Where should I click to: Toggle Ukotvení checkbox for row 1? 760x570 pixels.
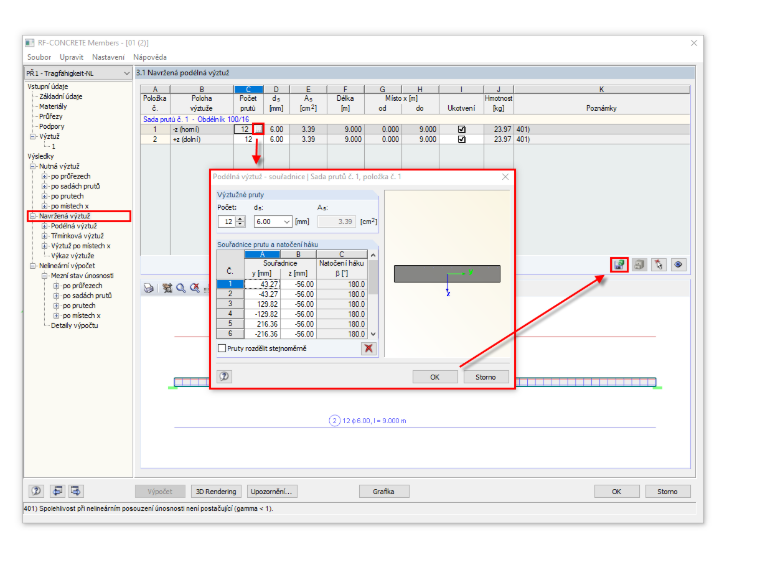(461, 129)
